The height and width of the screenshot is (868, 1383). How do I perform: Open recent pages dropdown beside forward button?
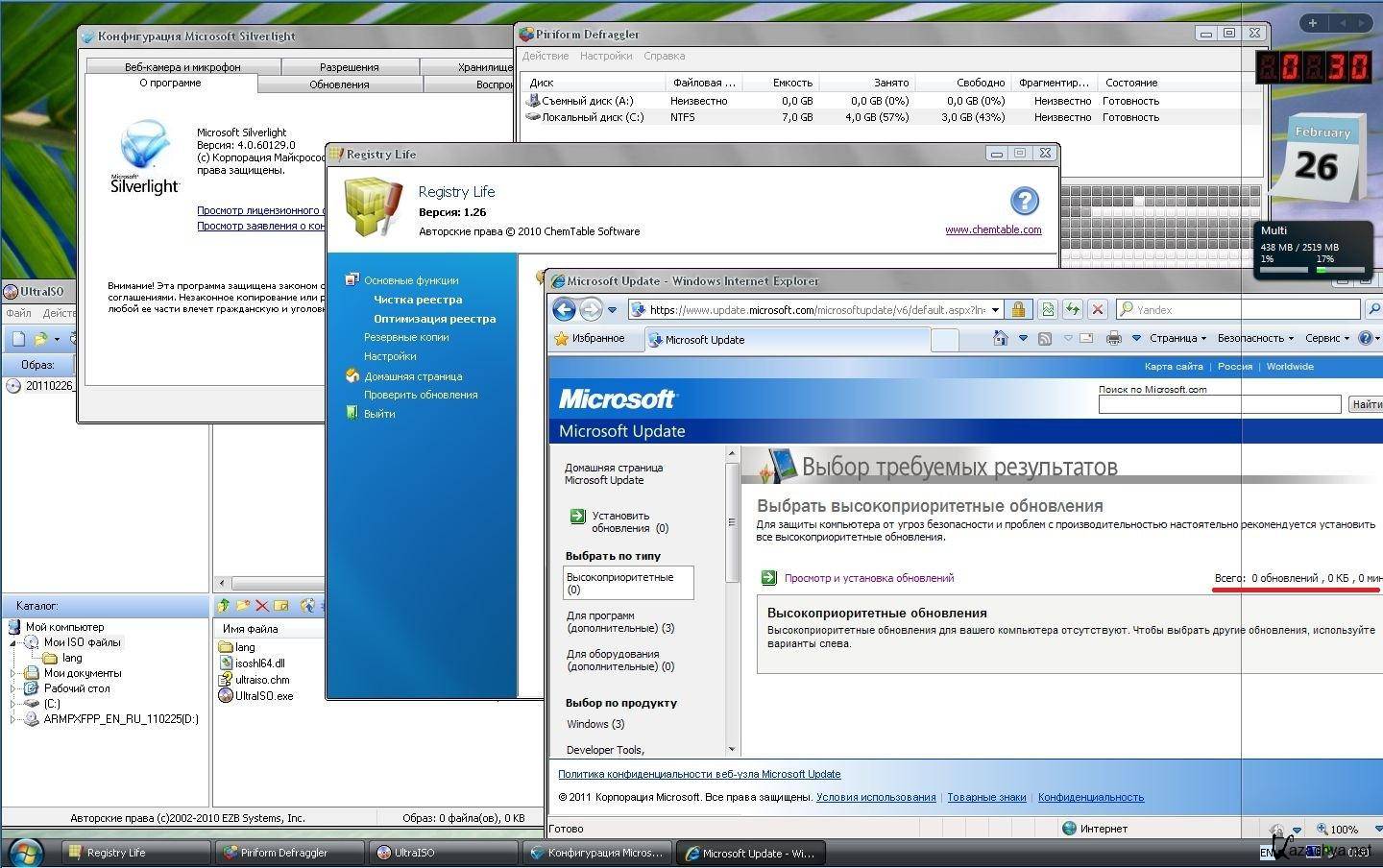click(612, 310)
